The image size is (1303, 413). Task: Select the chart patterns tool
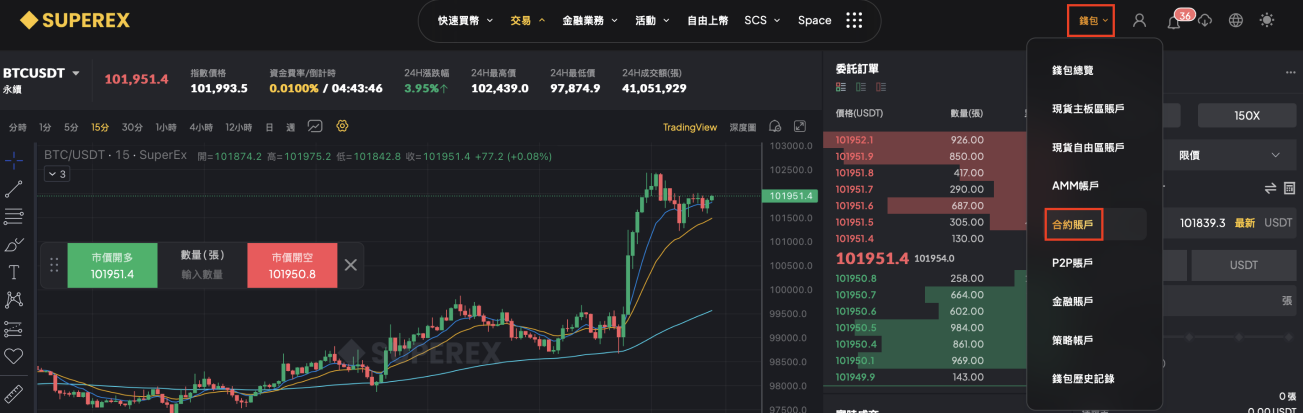tap(14, 299)
